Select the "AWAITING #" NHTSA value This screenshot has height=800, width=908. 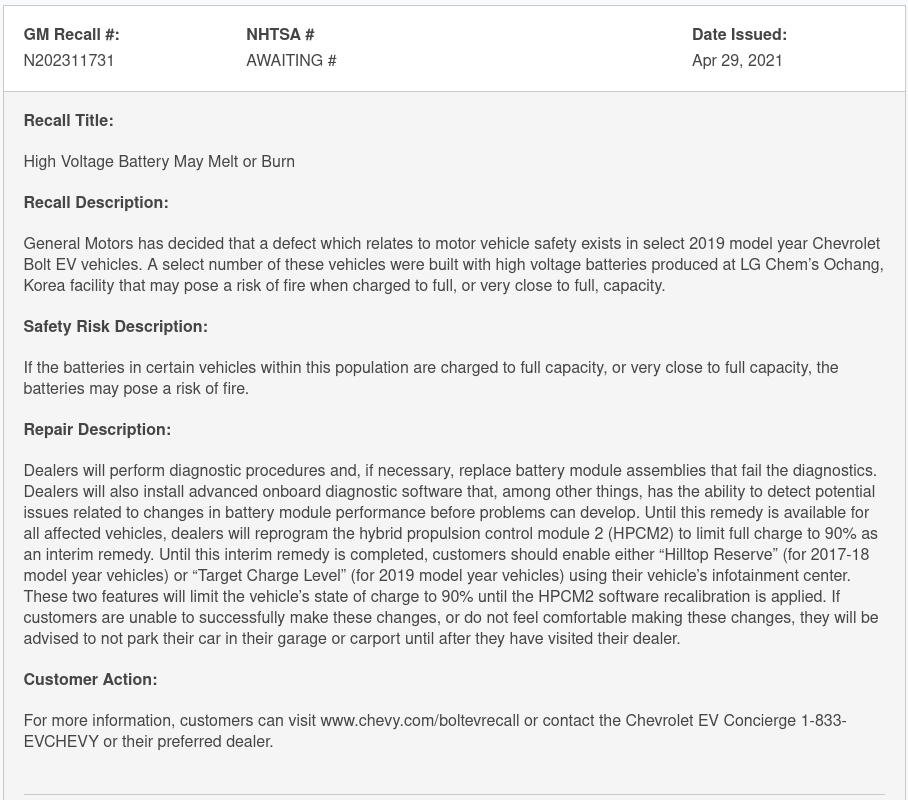coord(291,60)
